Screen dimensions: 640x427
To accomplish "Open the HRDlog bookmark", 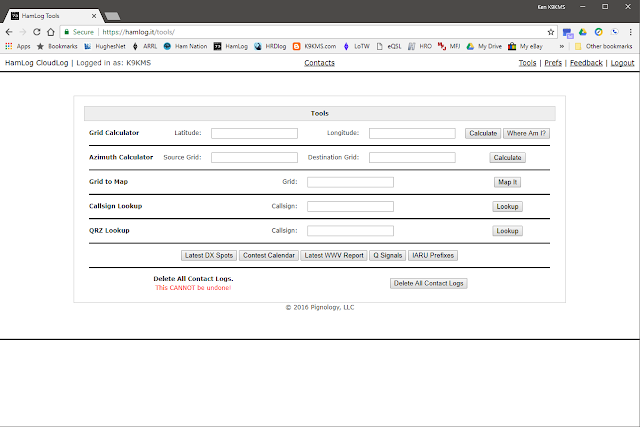I will 270,47.
